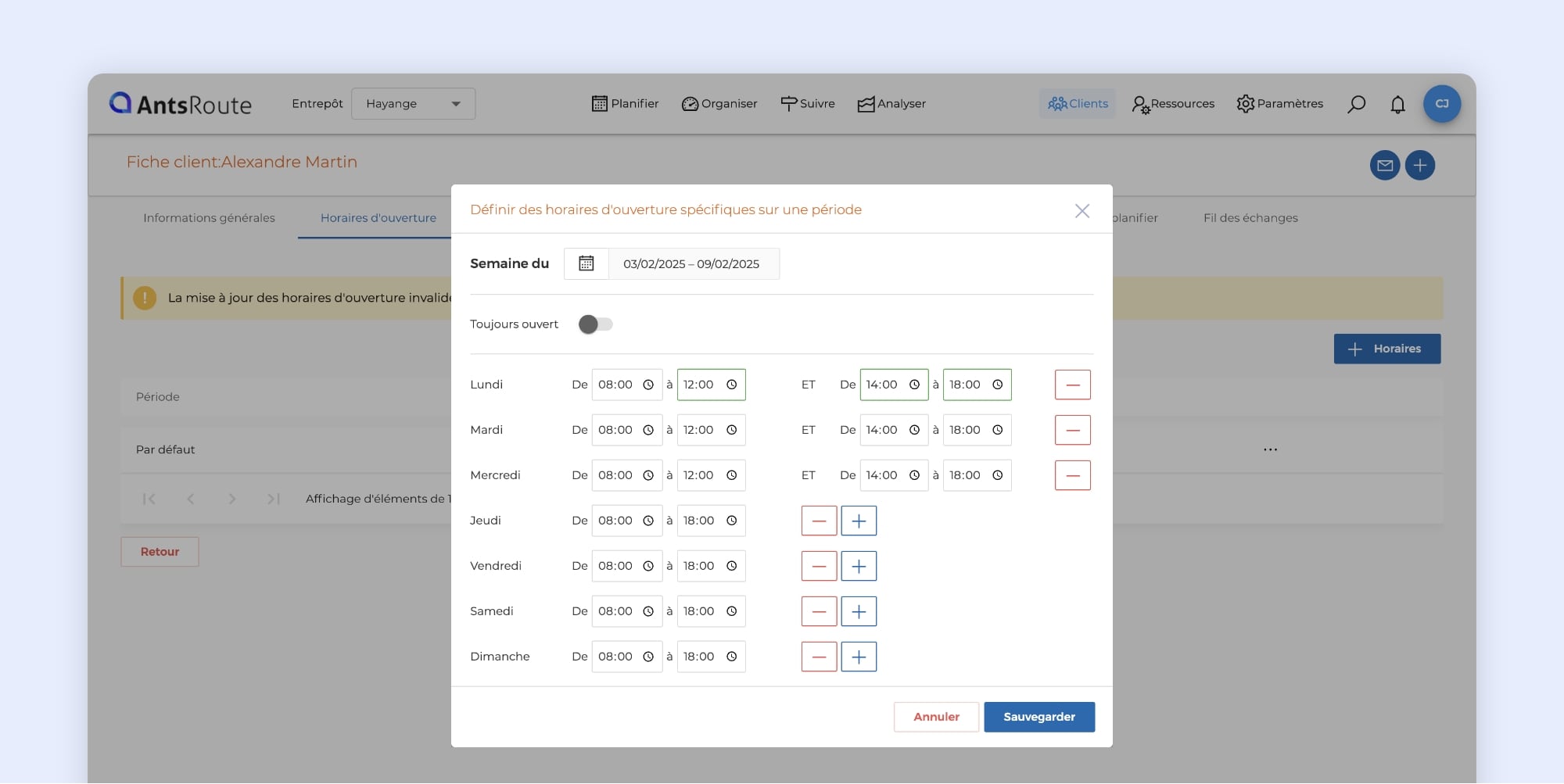Enable the Toujours ouvert toggle
The height and width of the screenshot is (784, 1564).
[595, 324]
